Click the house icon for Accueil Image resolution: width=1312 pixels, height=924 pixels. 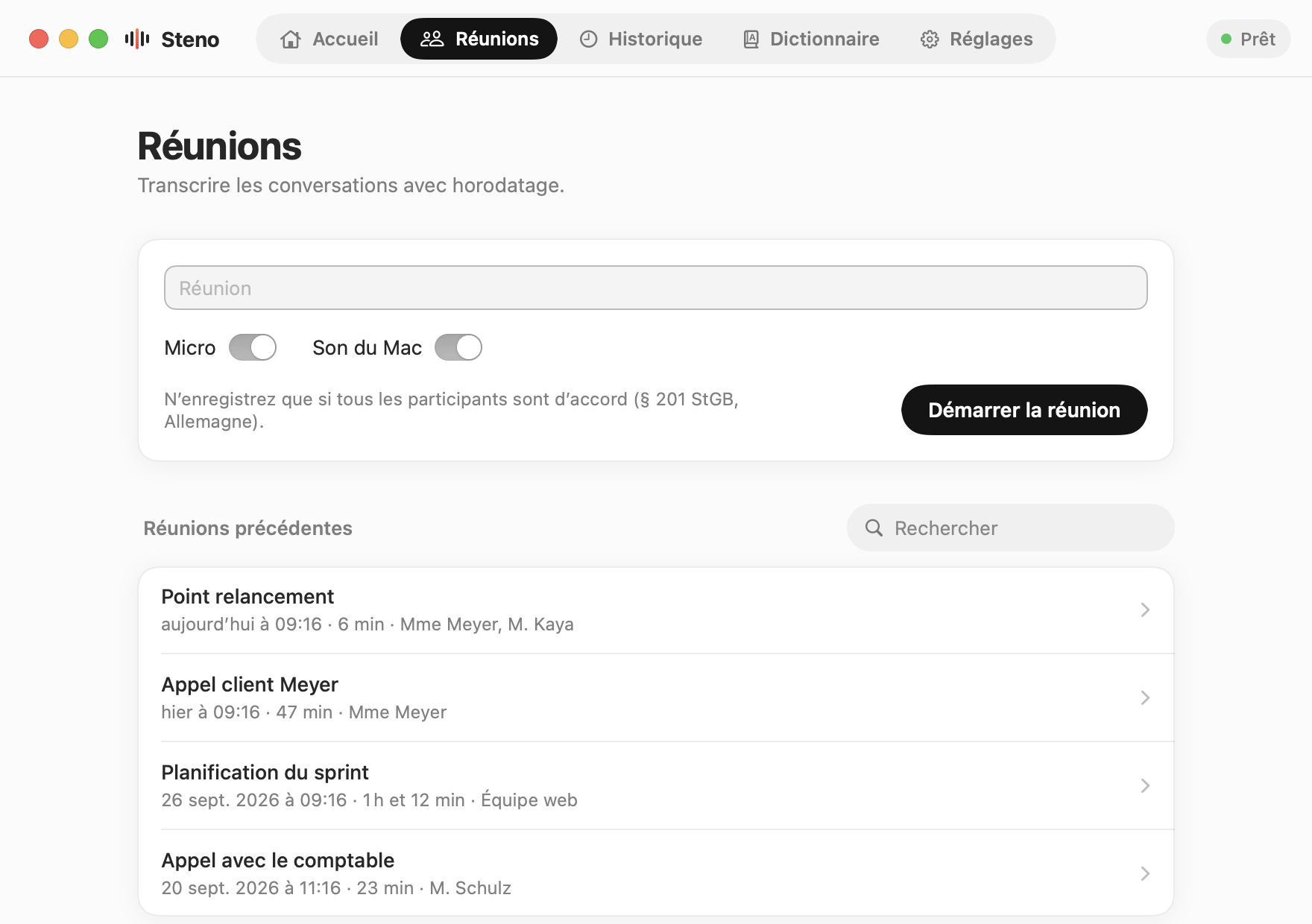(291, 39)
